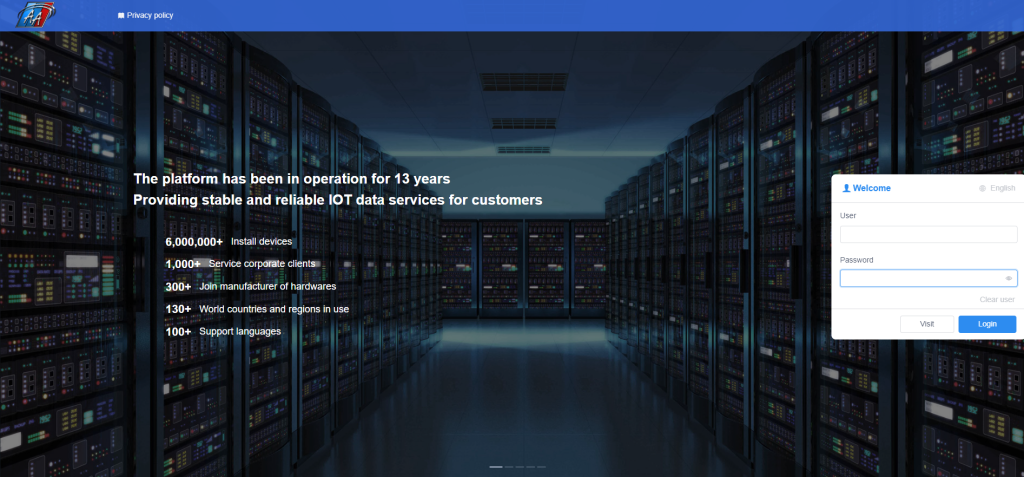
Task: Show the fourth carousel slide indicator
Action: 531,467
